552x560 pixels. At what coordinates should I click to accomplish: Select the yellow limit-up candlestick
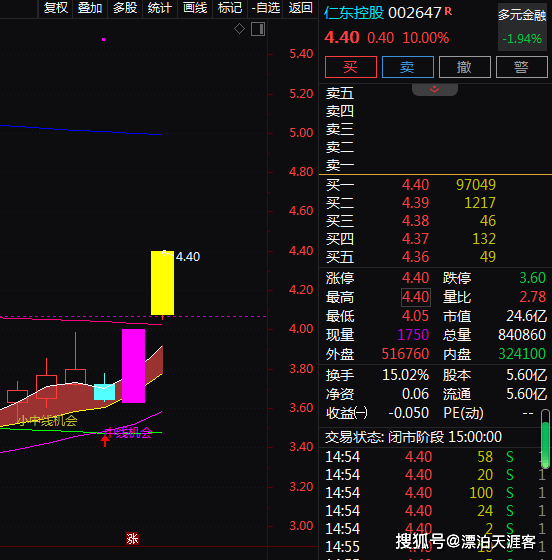[x=162, y=283]
